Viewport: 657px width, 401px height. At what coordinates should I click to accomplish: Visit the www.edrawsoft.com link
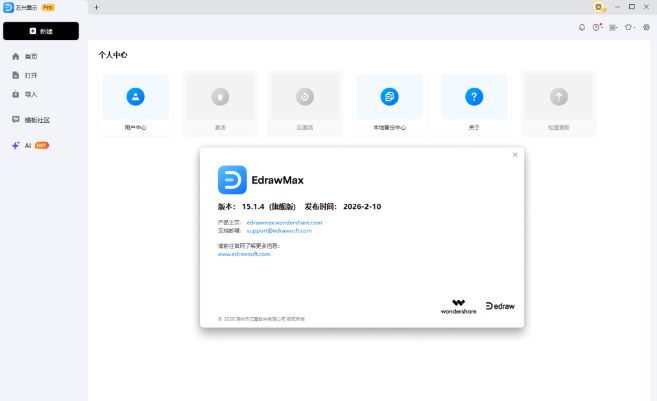244,254
